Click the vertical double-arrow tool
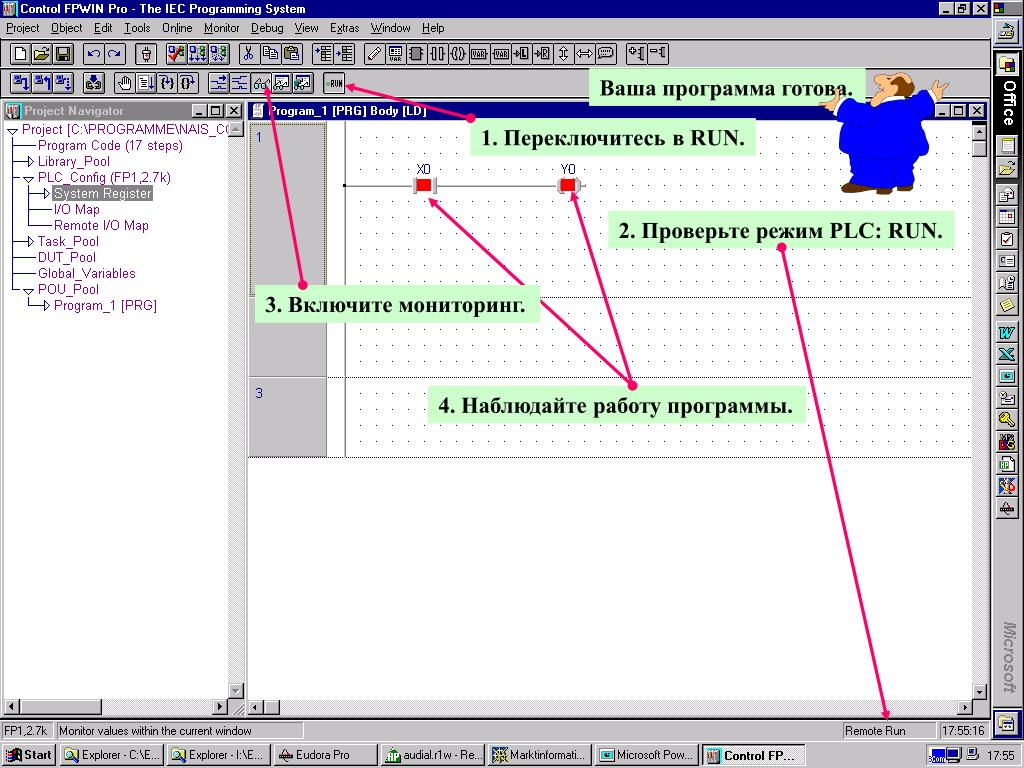The height and width of the screenshot is (768, 1024). tap(563, 54)
